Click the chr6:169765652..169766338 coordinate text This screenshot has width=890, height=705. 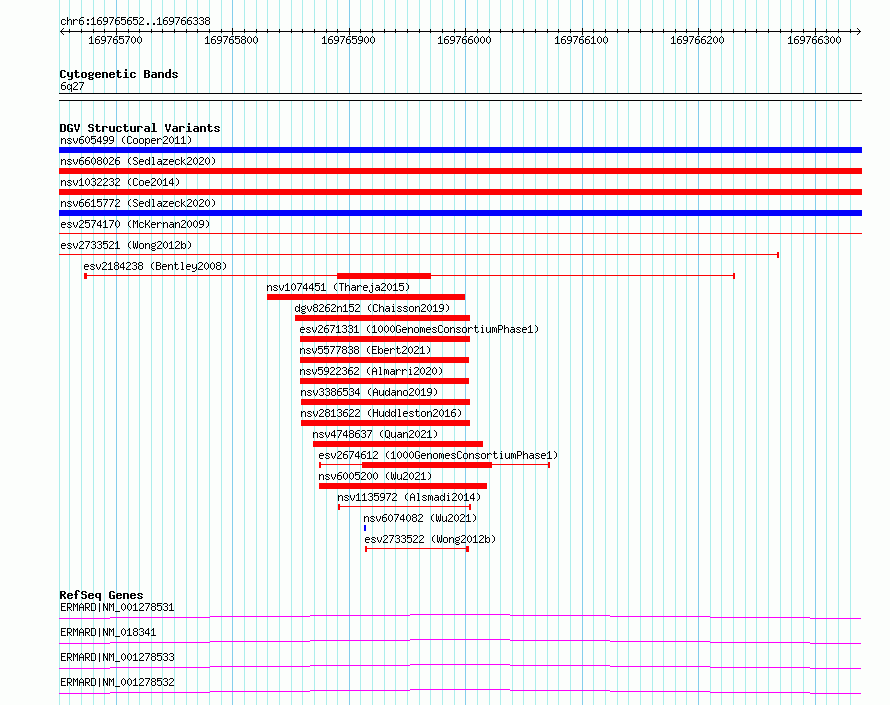(135, 22)
